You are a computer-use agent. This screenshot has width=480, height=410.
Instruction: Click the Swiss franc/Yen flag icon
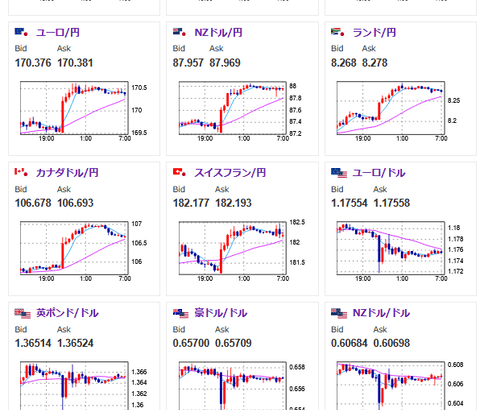(179, 172)
